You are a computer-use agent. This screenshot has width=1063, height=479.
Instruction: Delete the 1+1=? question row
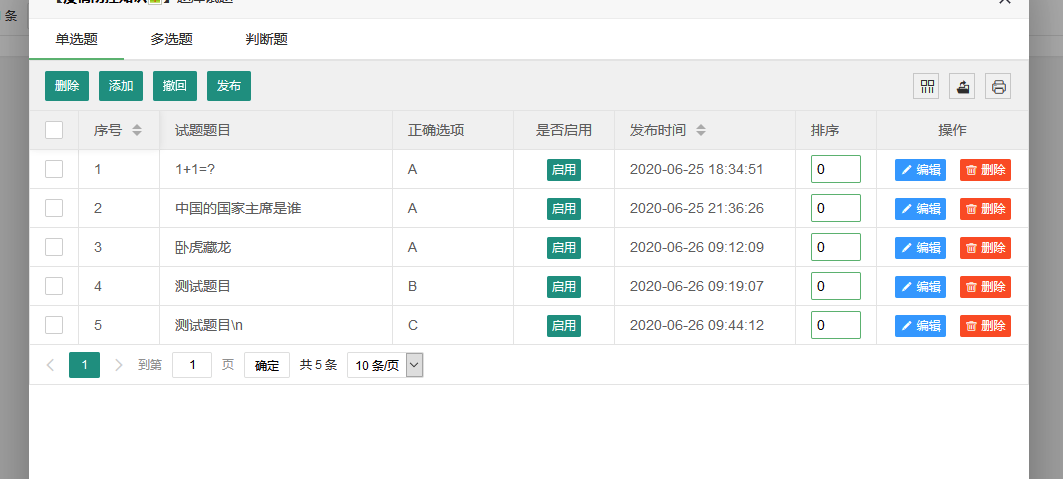click(x=985, y=170)
